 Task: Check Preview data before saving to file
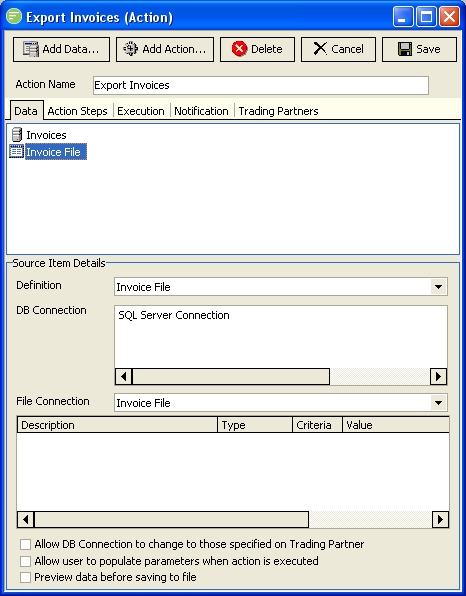point(25,577)
